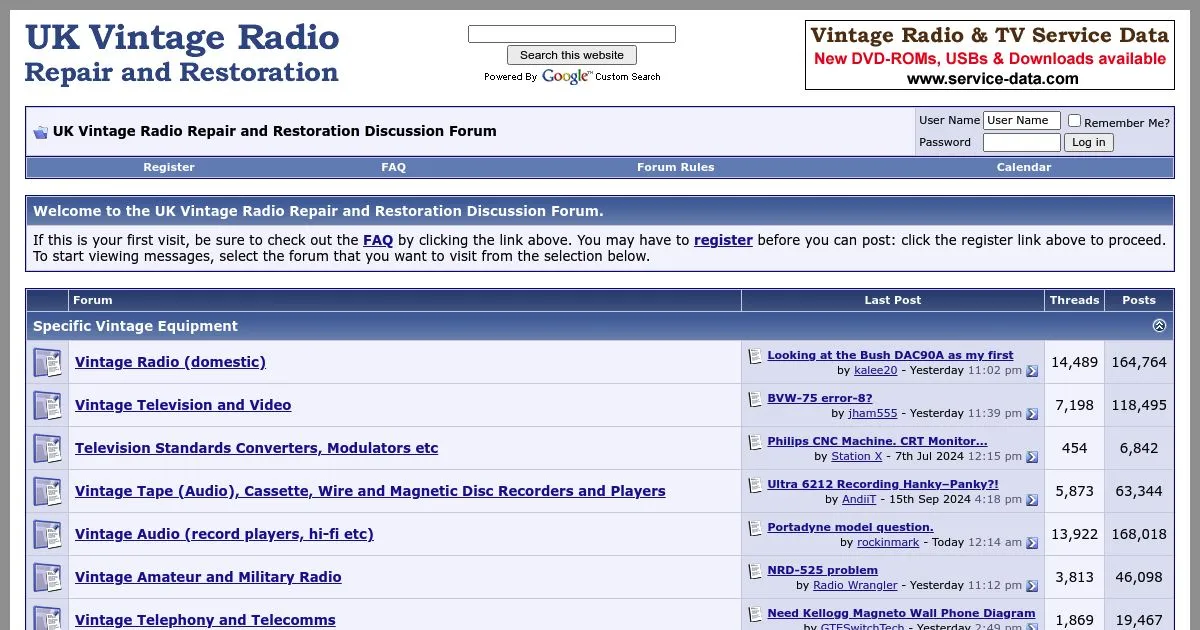
Task: Click the Google custom search input box
Action: coord(572,34)
